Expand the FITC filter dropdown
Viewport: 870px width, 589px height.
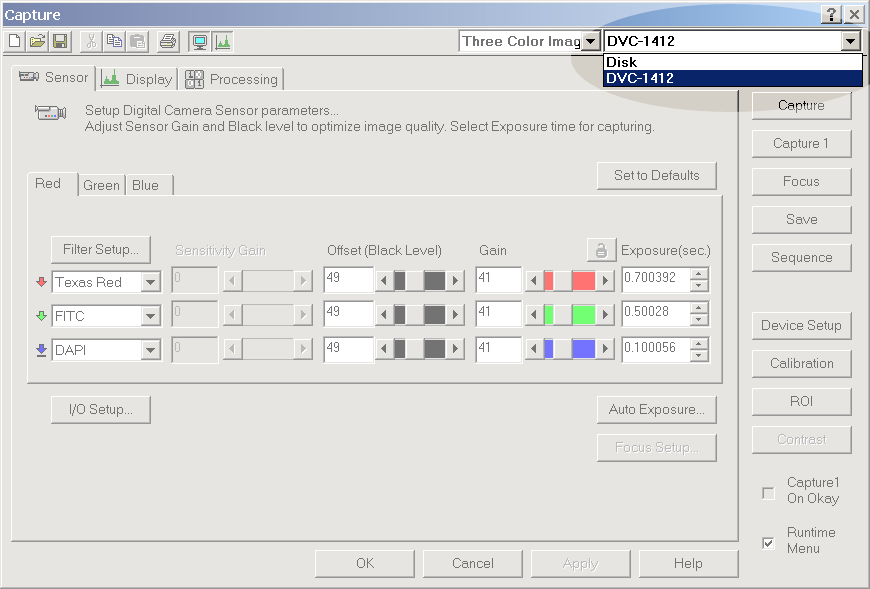coord(150,316)
